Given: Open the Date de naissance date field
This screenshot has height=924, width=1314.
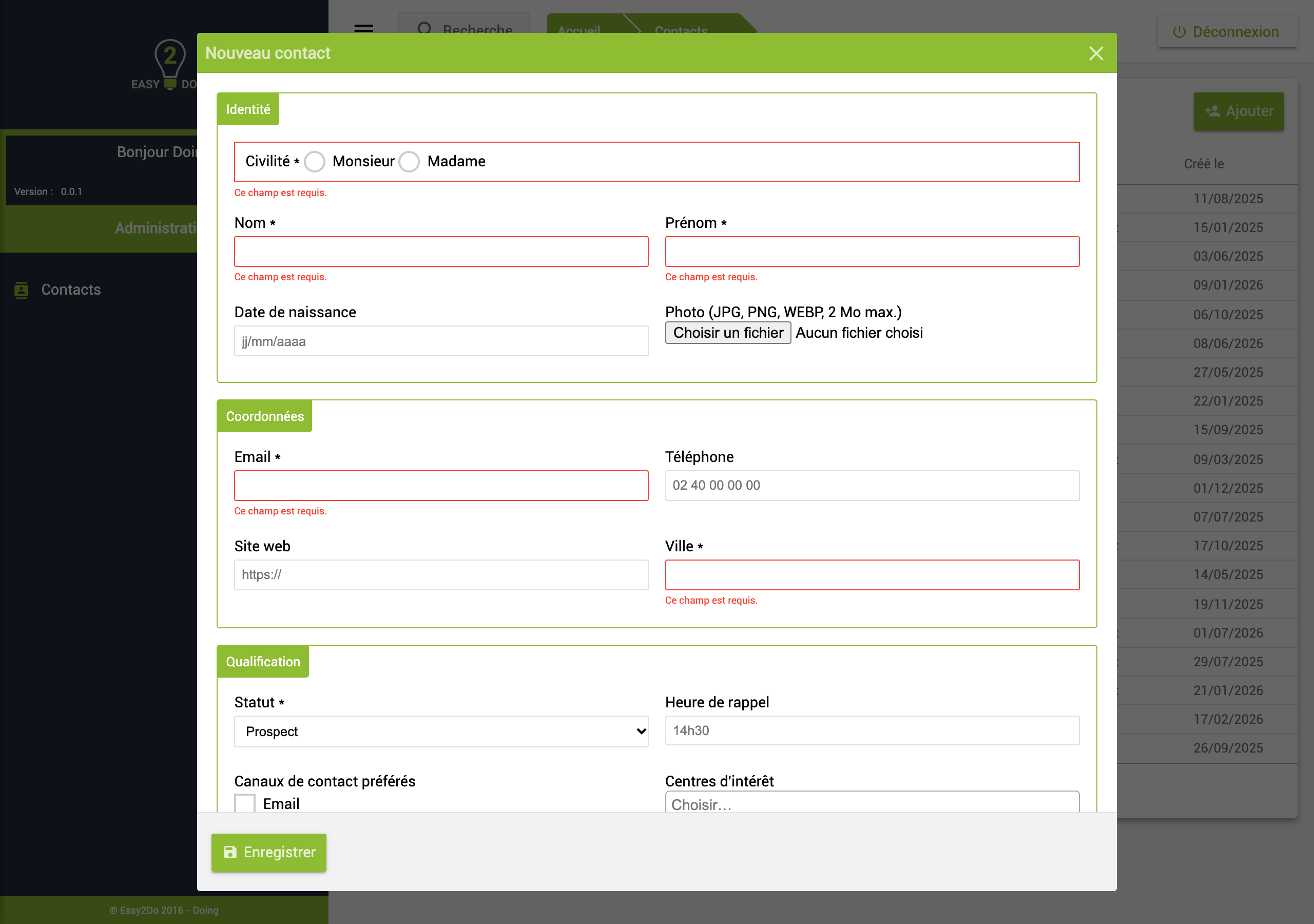Looking at the screenshot, I should pyautogui.click(x=441, y=341).
